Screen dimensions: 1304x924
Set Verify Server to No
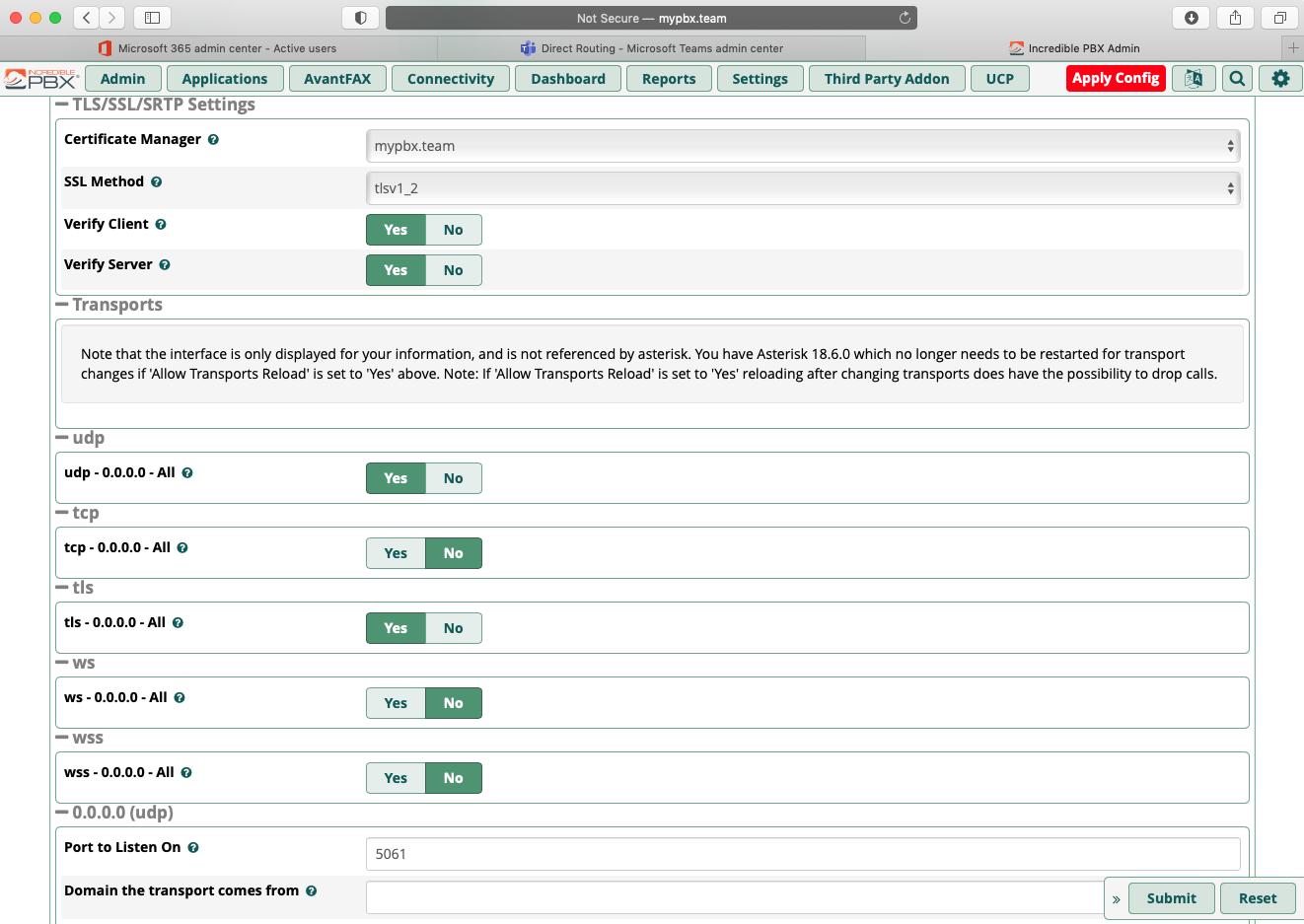[453, 269]
